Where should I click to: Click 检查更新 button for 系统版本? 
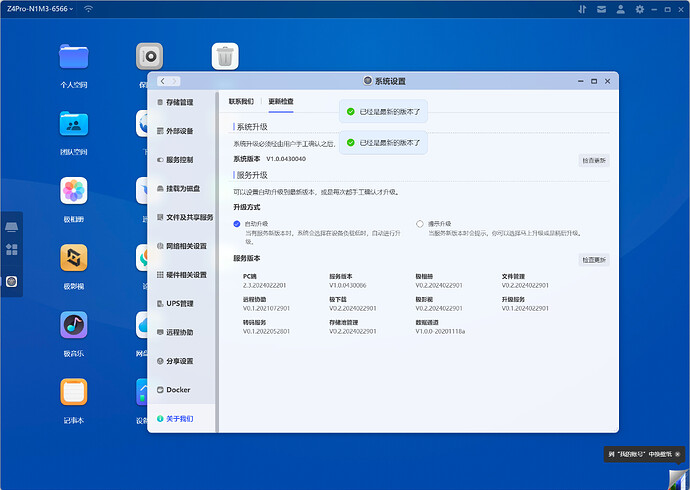pos(594,160)
